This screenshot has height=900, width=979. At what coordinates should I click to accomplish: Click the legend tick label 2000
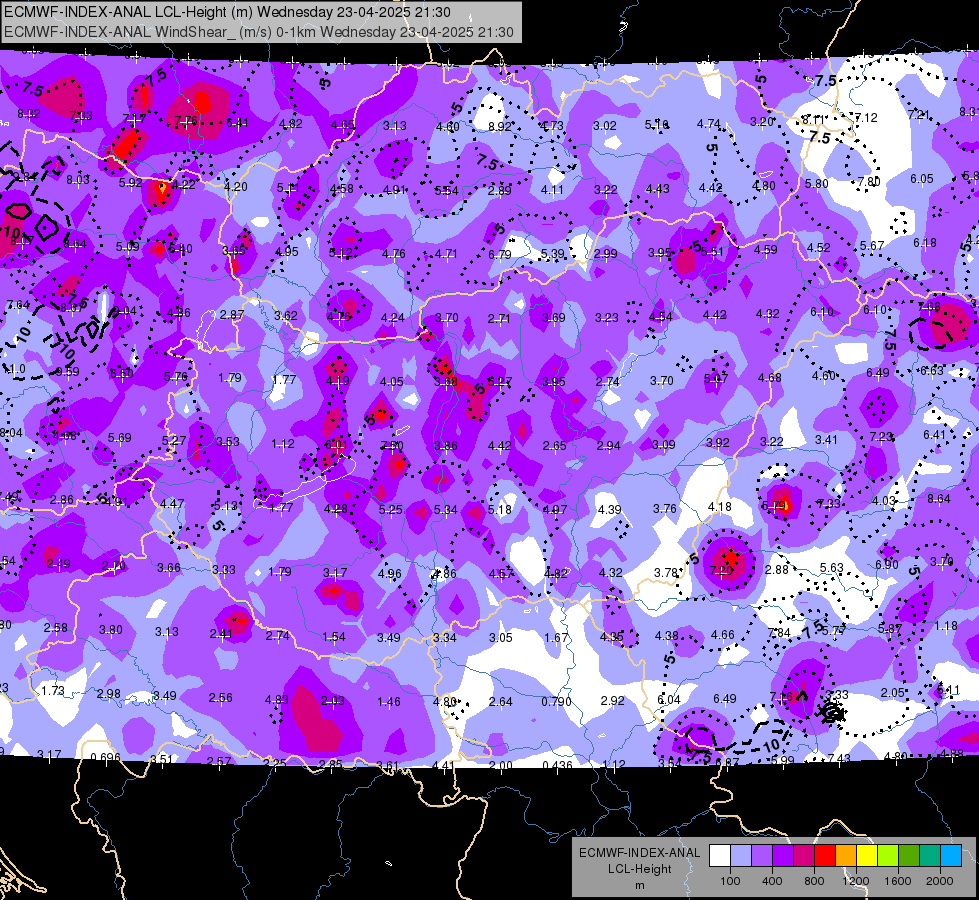(940, 881)
